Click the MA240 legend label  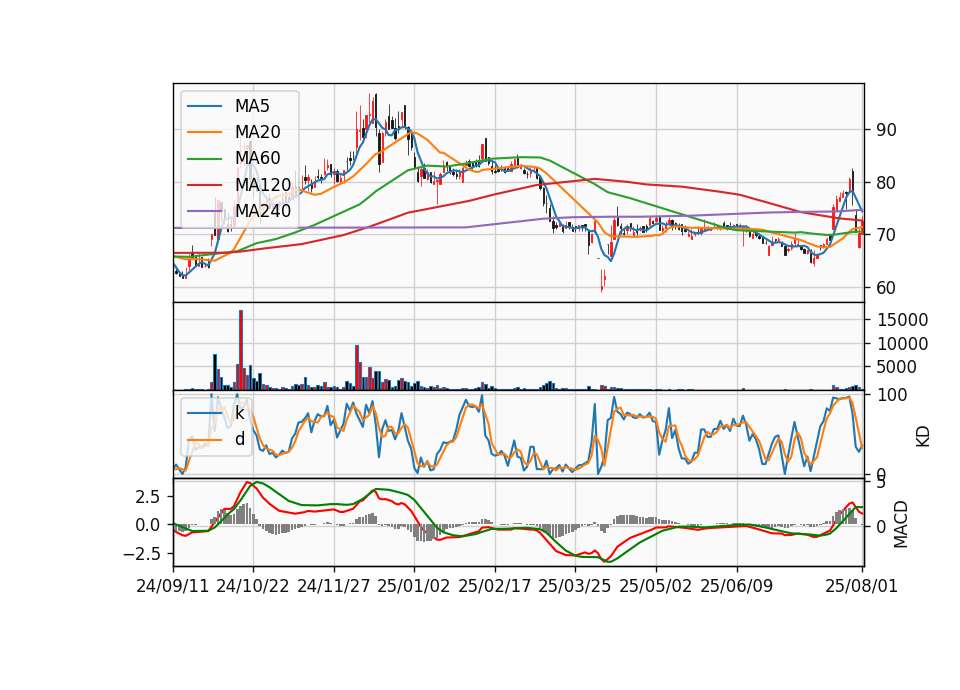click(x=263, y=211)
